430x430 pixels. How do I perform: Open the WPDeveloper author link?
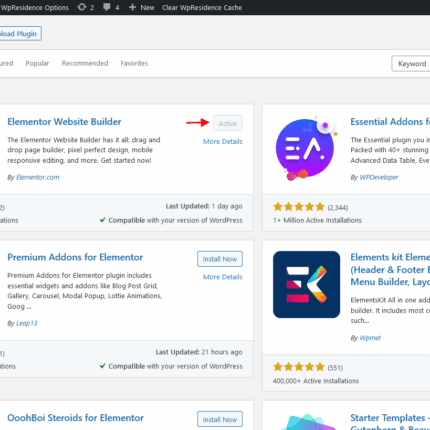(x=379, y=177)
